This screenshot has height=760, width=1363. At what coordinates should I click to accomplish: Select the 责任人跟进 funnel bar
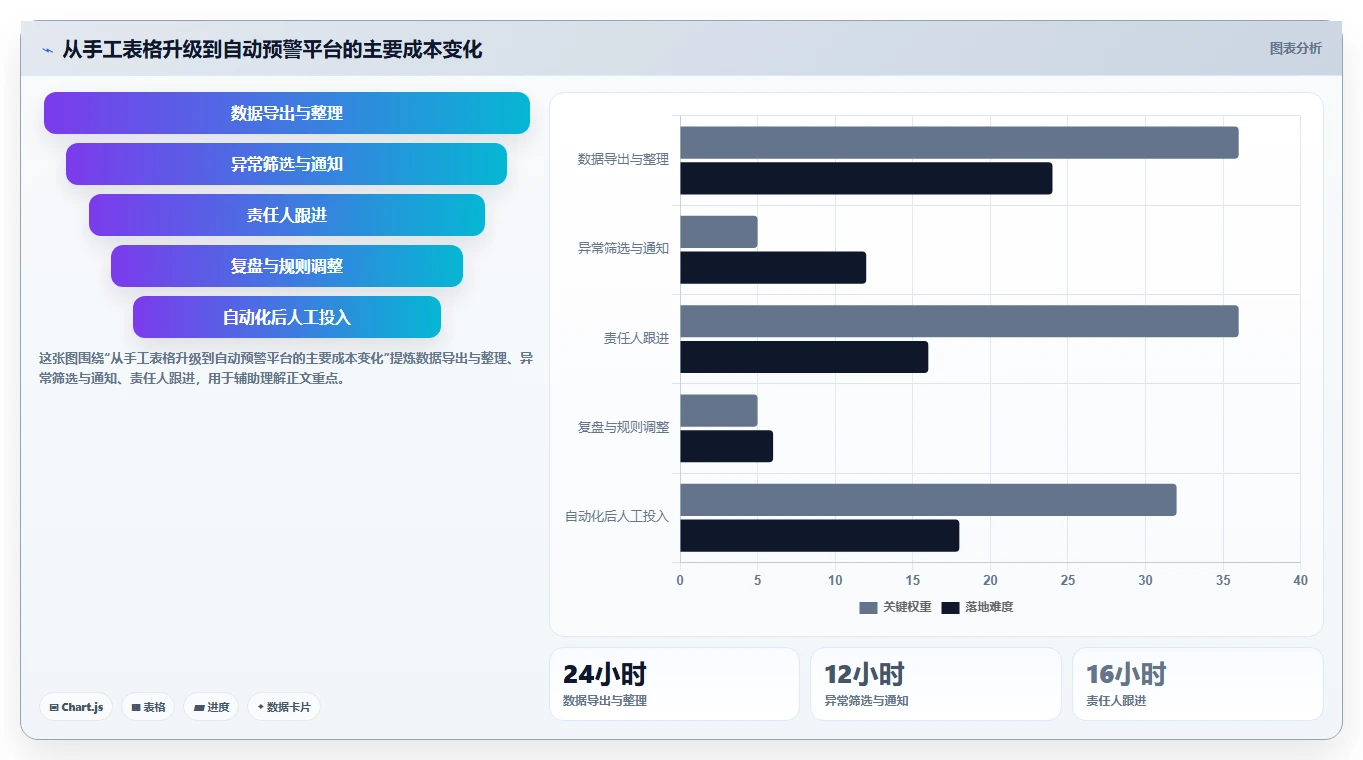click(287, 215)
